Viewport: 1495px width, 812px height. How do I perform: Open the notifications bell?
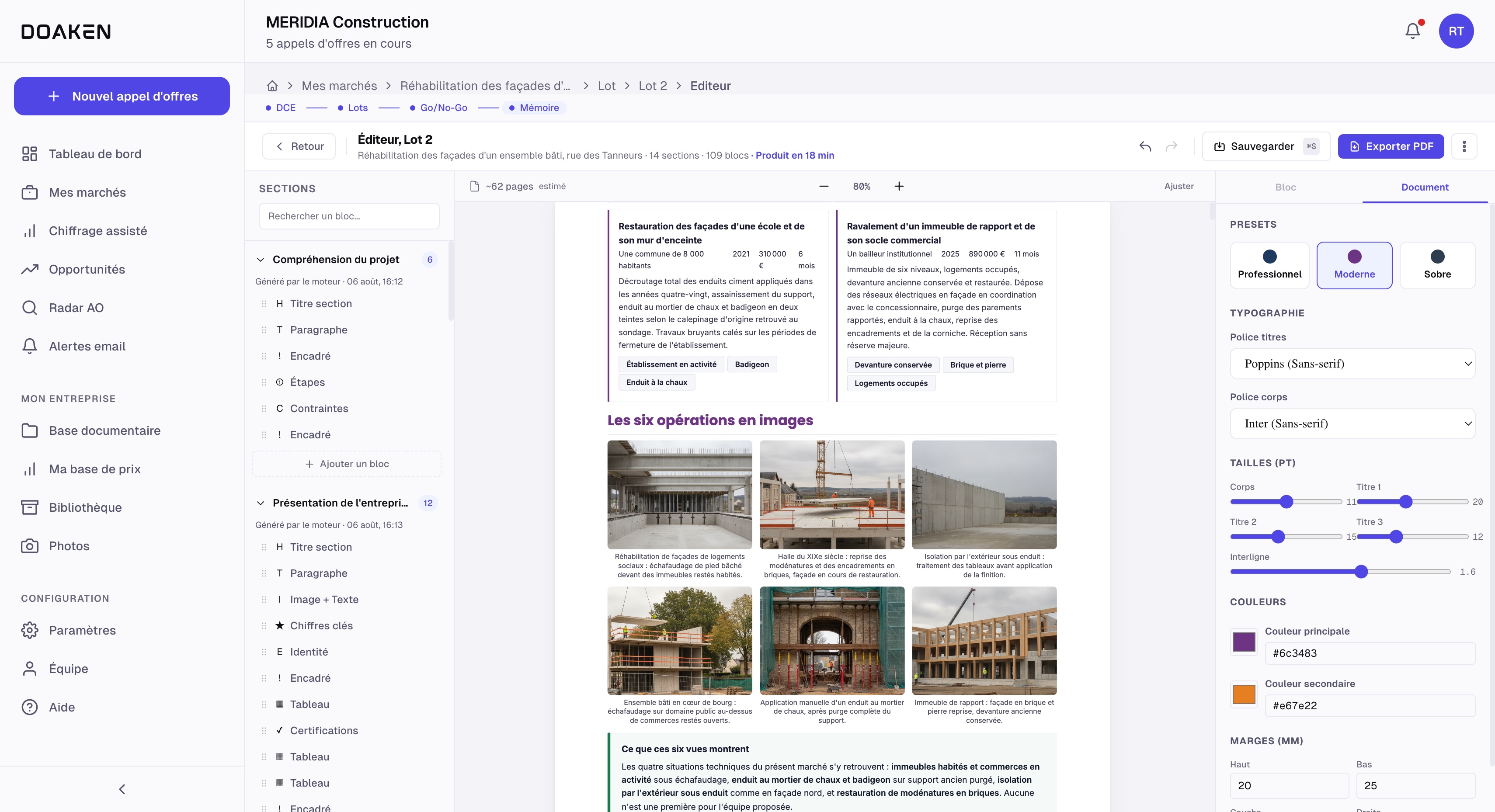pos(1412,31)
